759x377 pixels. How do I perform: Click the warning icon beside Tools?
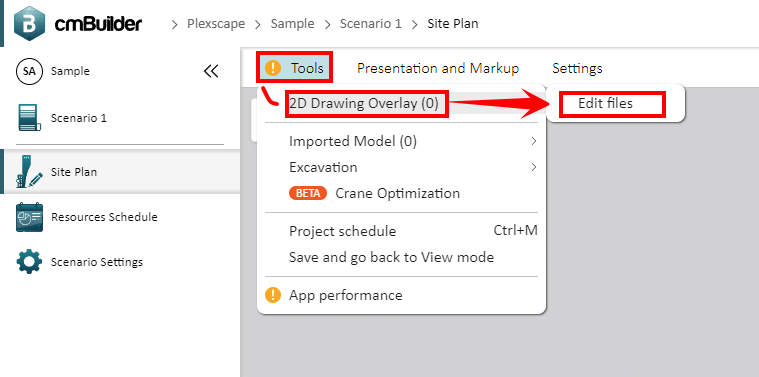coord(273,68)
